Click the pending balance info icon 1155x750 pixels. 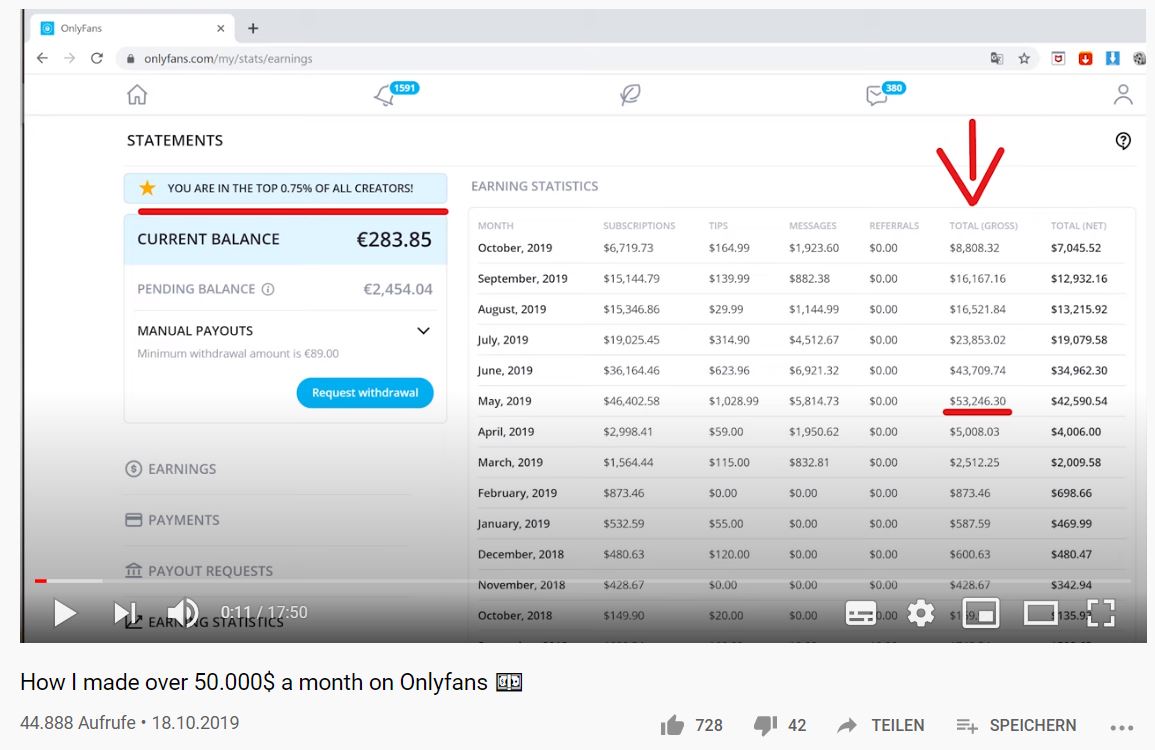point(268,289)
